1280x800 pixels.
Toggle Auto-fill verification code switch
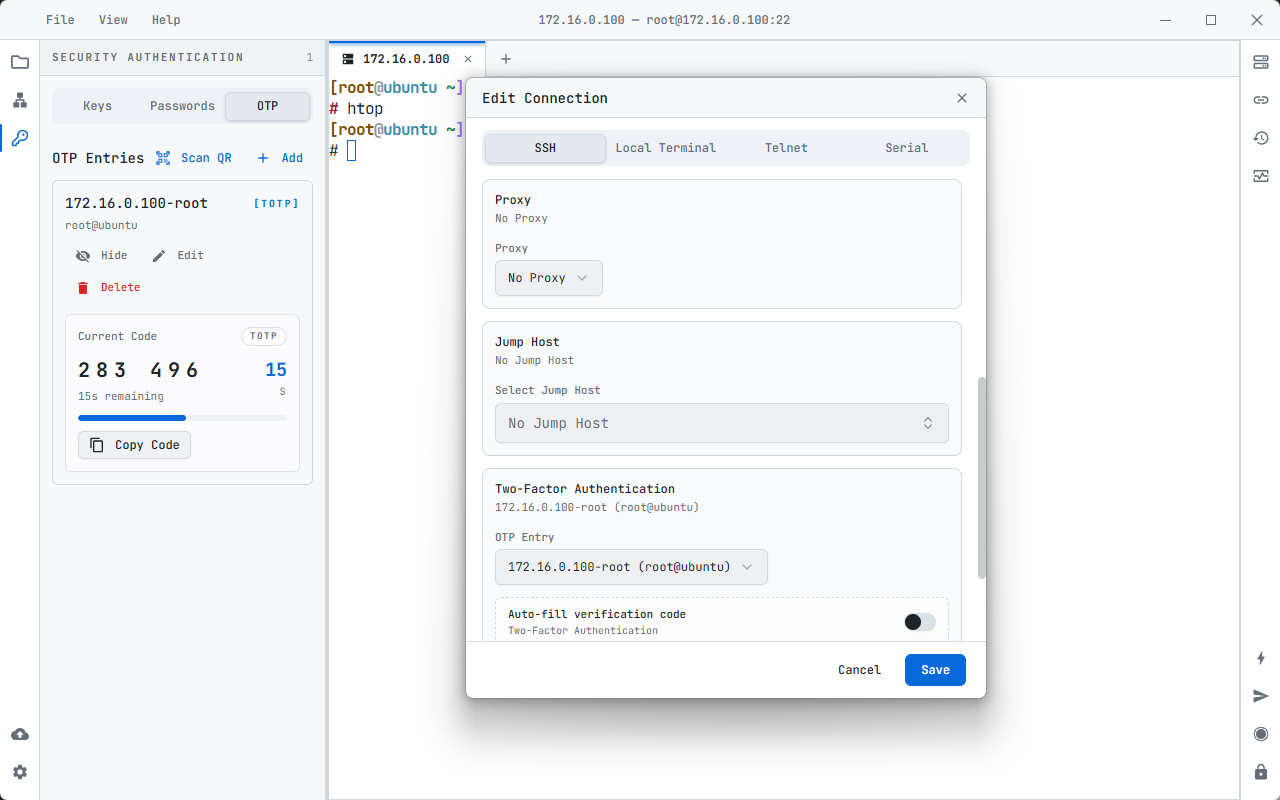(x=920, y=622)
